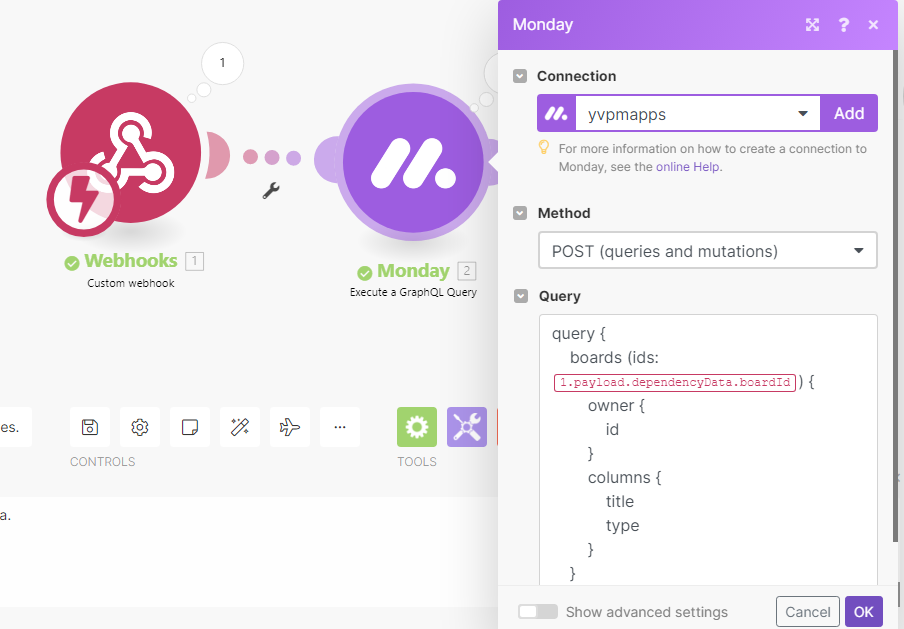Click the explain flow airplane icon
The width and height of the screenshot is (904, 629).
[290, 427]
